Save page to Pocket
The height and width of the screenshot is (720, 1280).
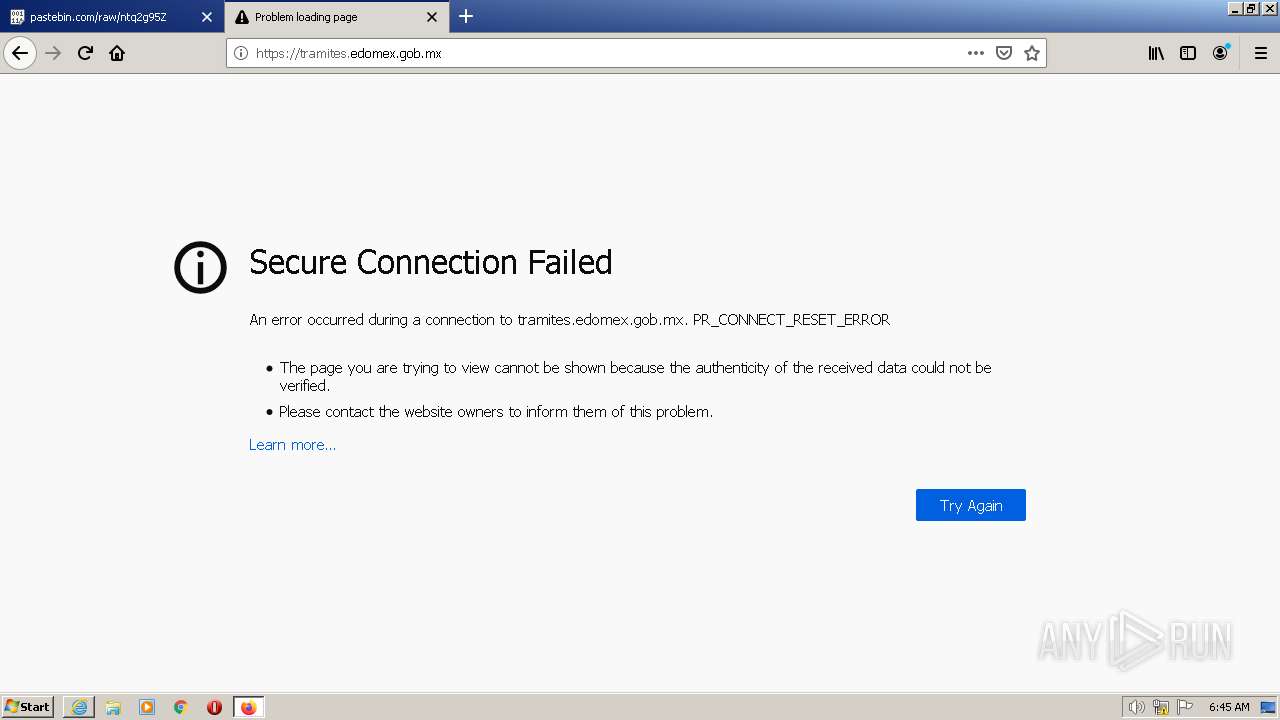pyautogui.click(x=1004, y=53)
